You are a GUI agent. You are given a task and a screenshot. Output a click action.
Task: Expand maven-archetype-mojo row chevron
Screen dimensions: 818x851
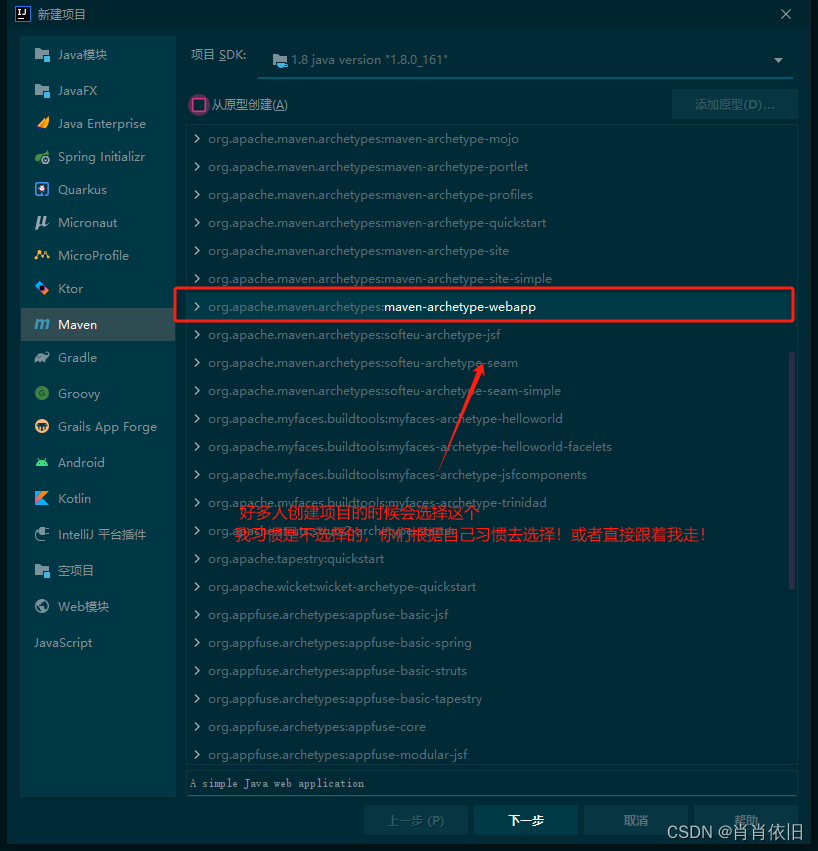click(x=197, y=139)
